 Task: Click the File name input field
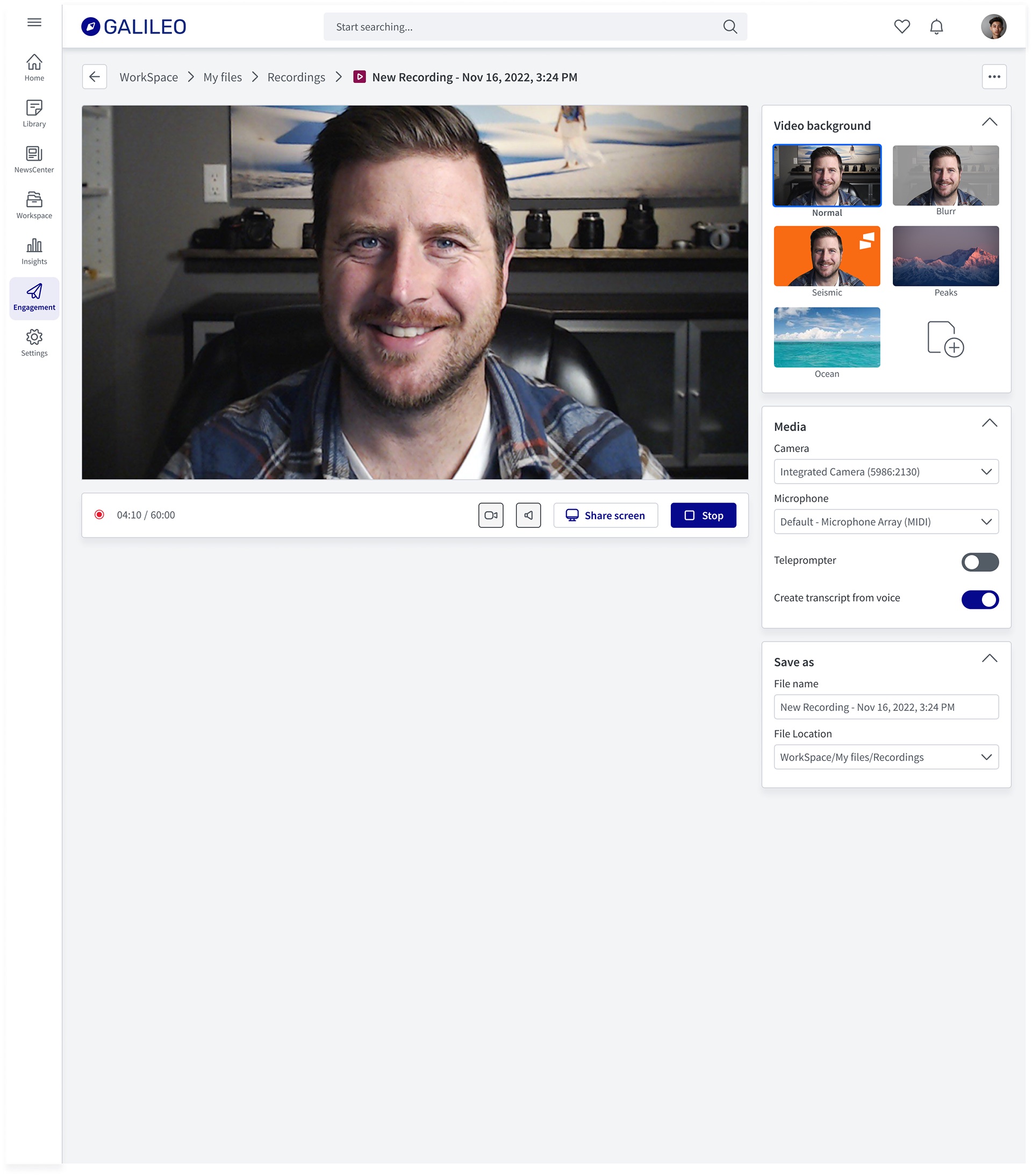[885, 707]
